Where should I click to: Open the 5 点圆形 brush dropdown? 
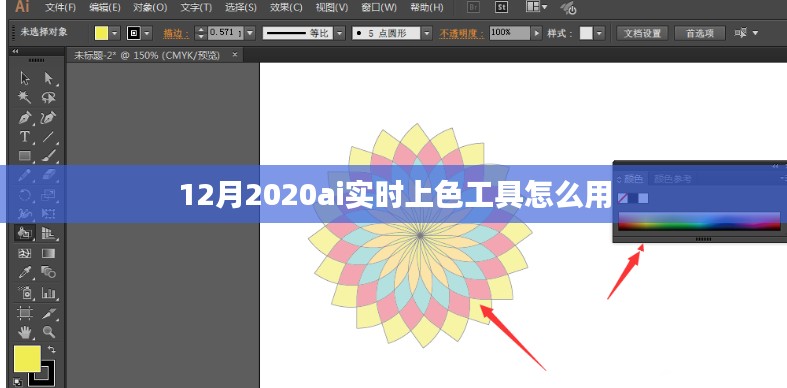(x=427, y=34)
